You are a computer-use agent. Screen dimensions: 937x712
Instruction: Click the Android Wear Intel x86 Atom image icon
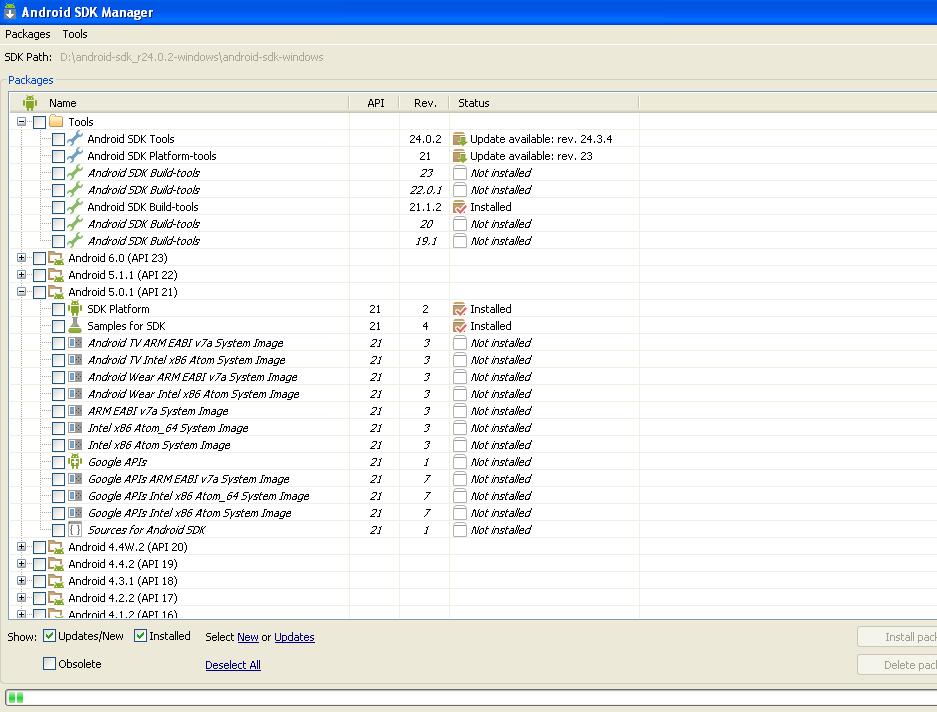point(75,394)
